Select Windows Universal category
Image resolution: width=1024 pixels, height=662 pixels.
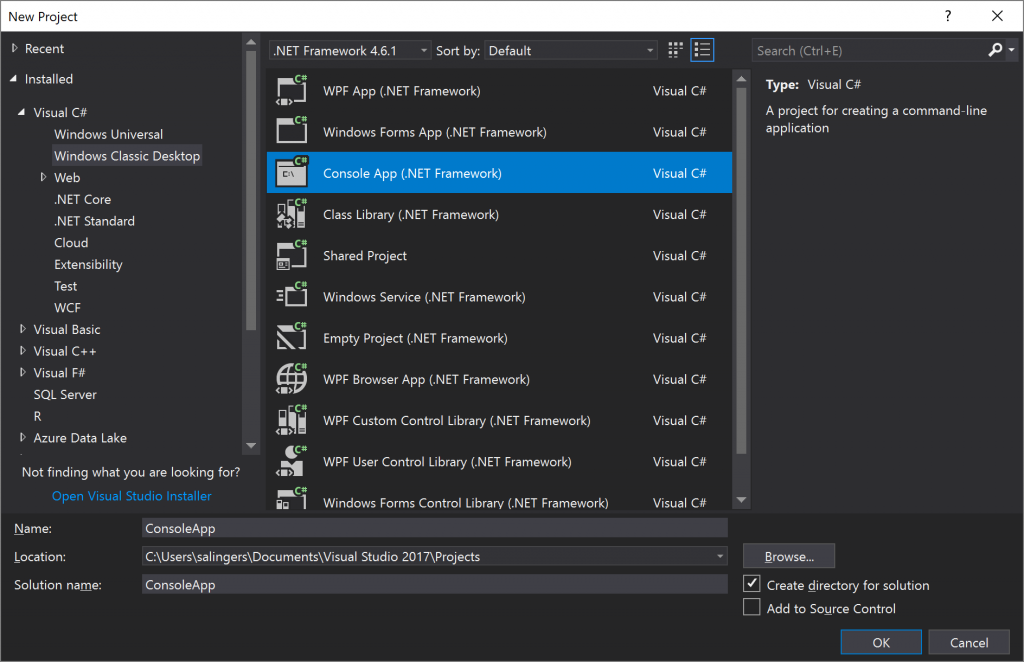[x=108, y=134]
